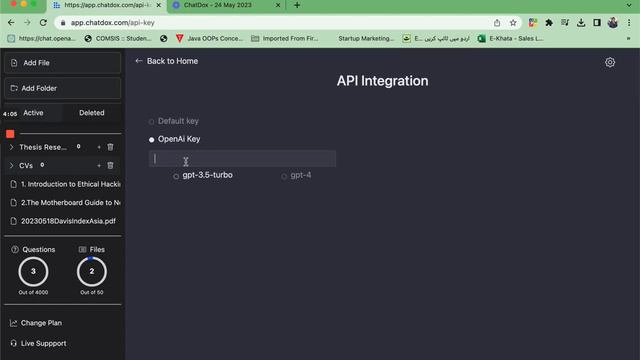This screenshot has width=640, height=360.
Task: Open the tab search dropdown arrow
Action: 629,5
